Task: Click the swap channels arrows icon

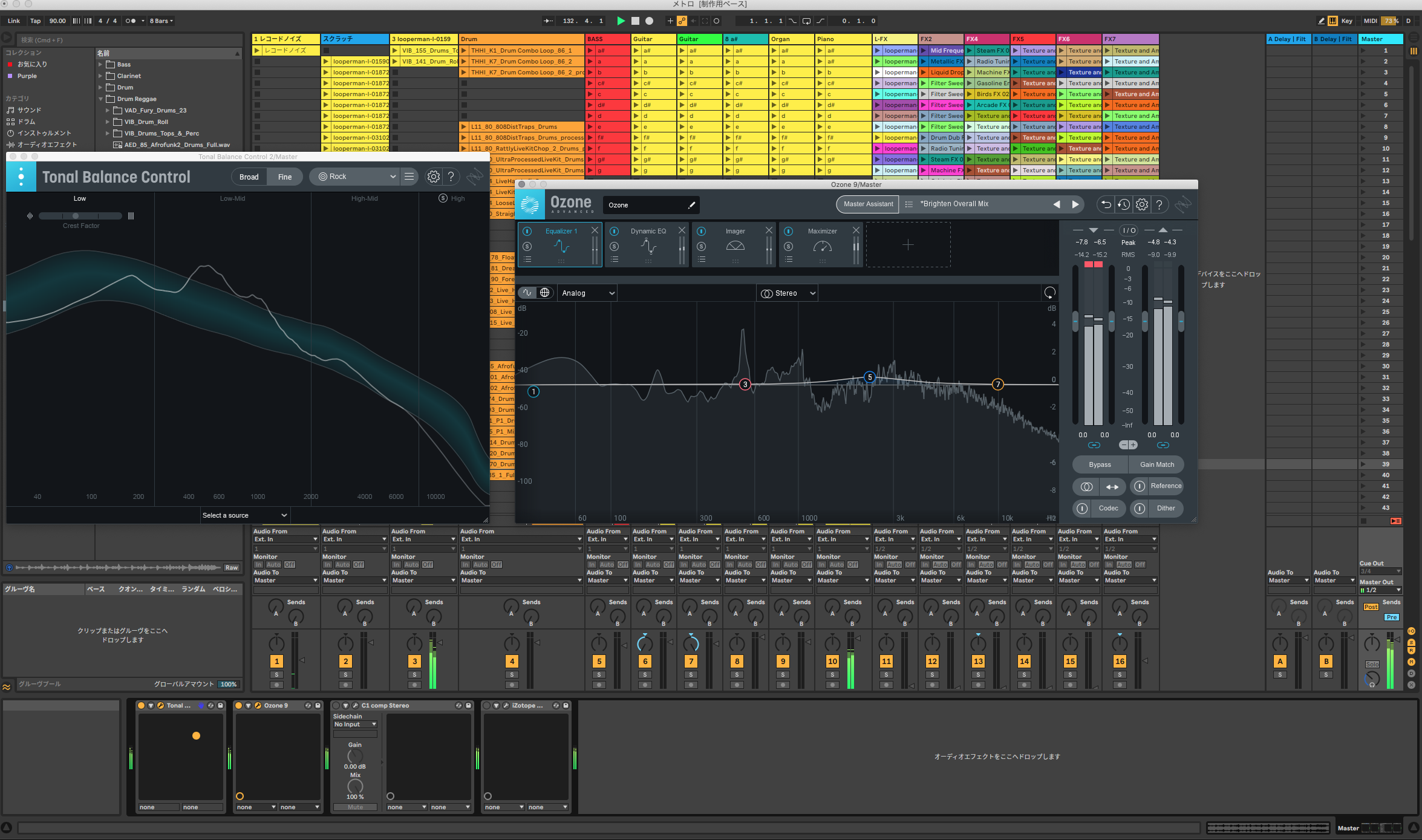Action: (x=1112, y=486)
